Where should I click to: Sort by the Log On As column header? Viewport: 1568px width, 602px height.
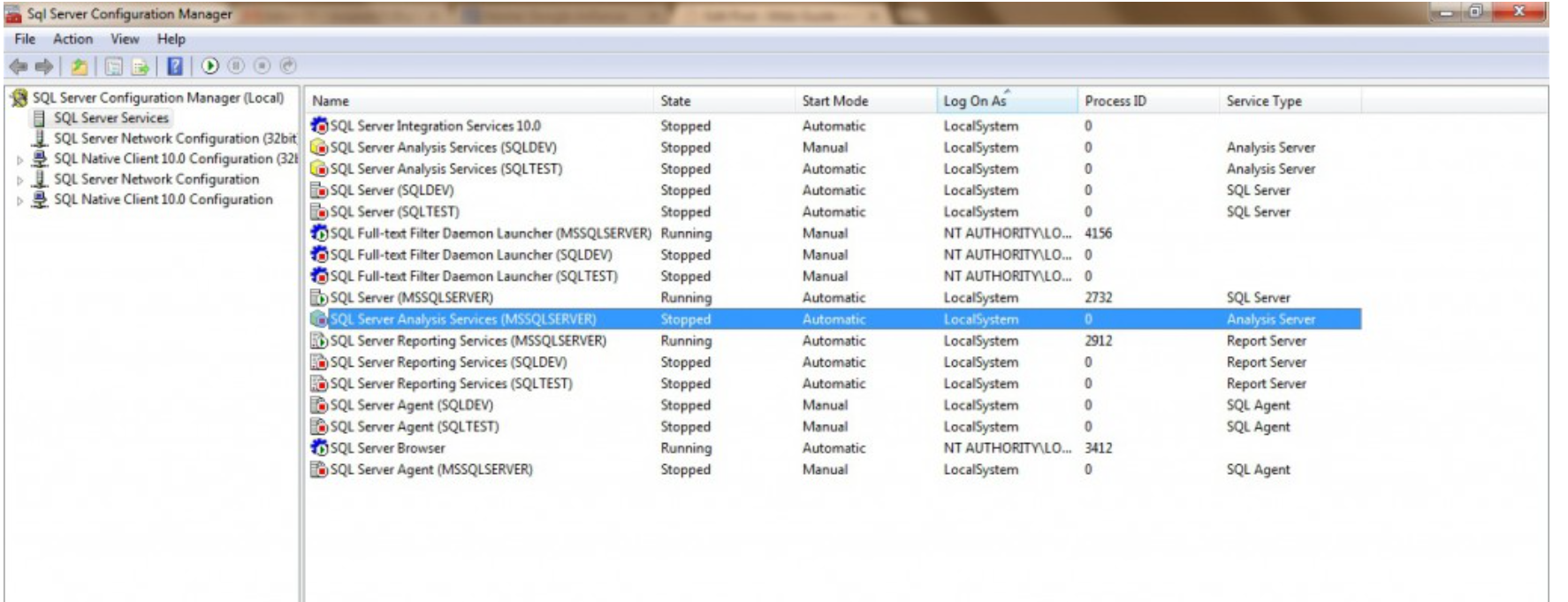1007,101
